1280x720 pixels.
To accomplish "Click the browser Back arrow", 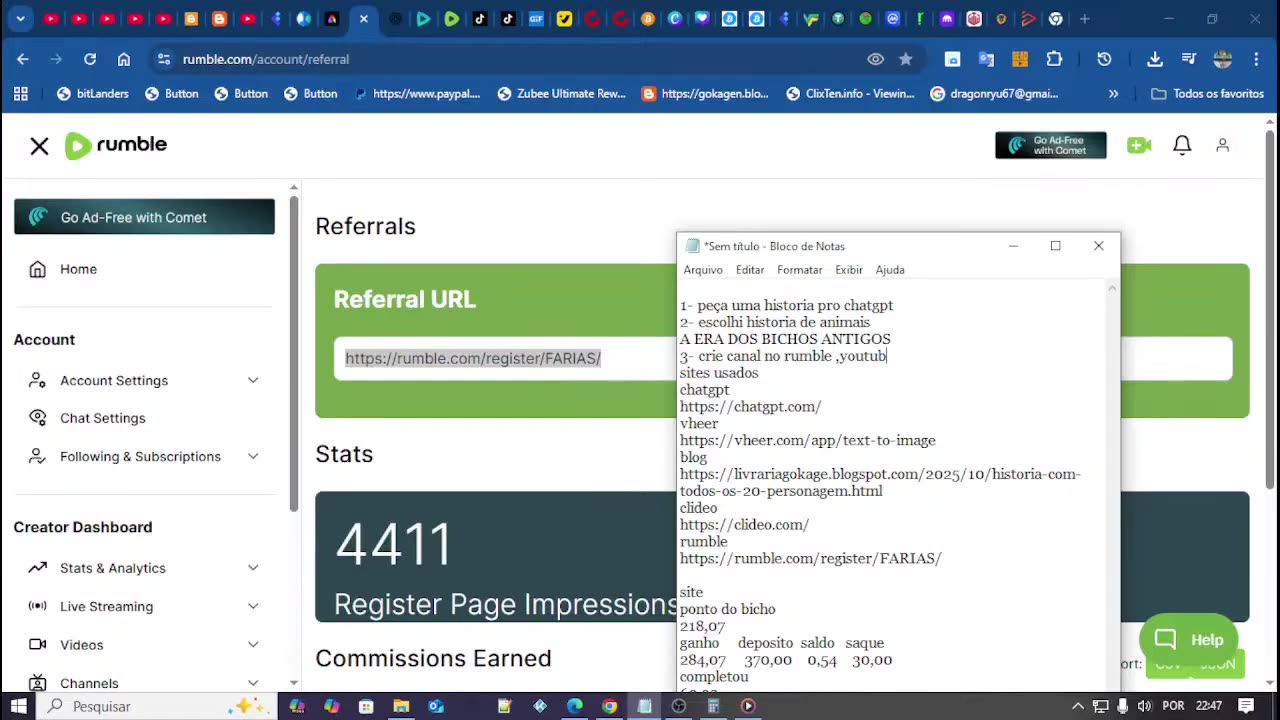I will 22,59.
